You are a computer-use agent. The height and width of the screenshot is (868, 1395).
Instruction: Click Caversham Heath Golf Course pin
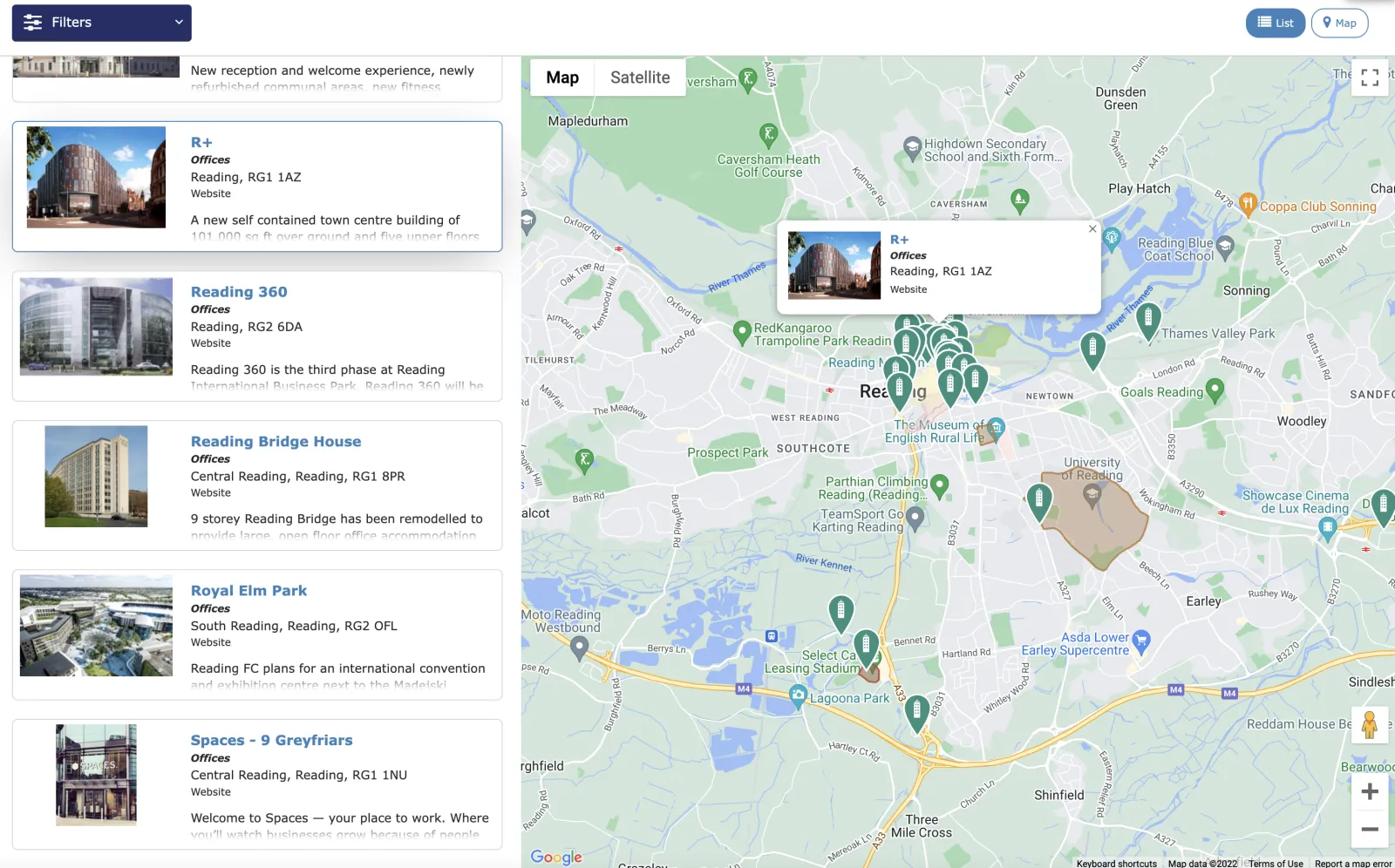coord(768,134)
